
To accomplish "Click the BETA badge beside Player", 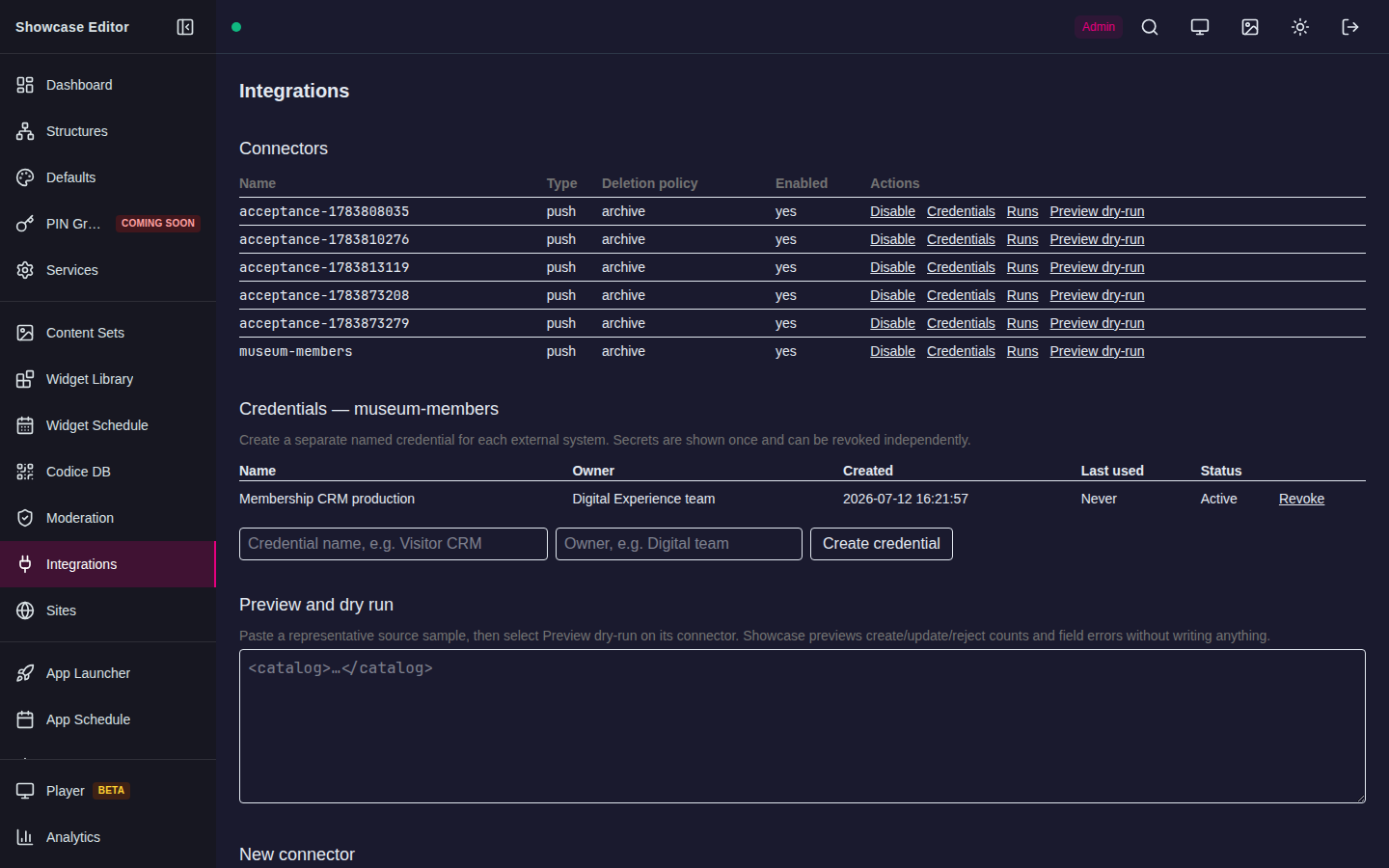I will point(111,791).
